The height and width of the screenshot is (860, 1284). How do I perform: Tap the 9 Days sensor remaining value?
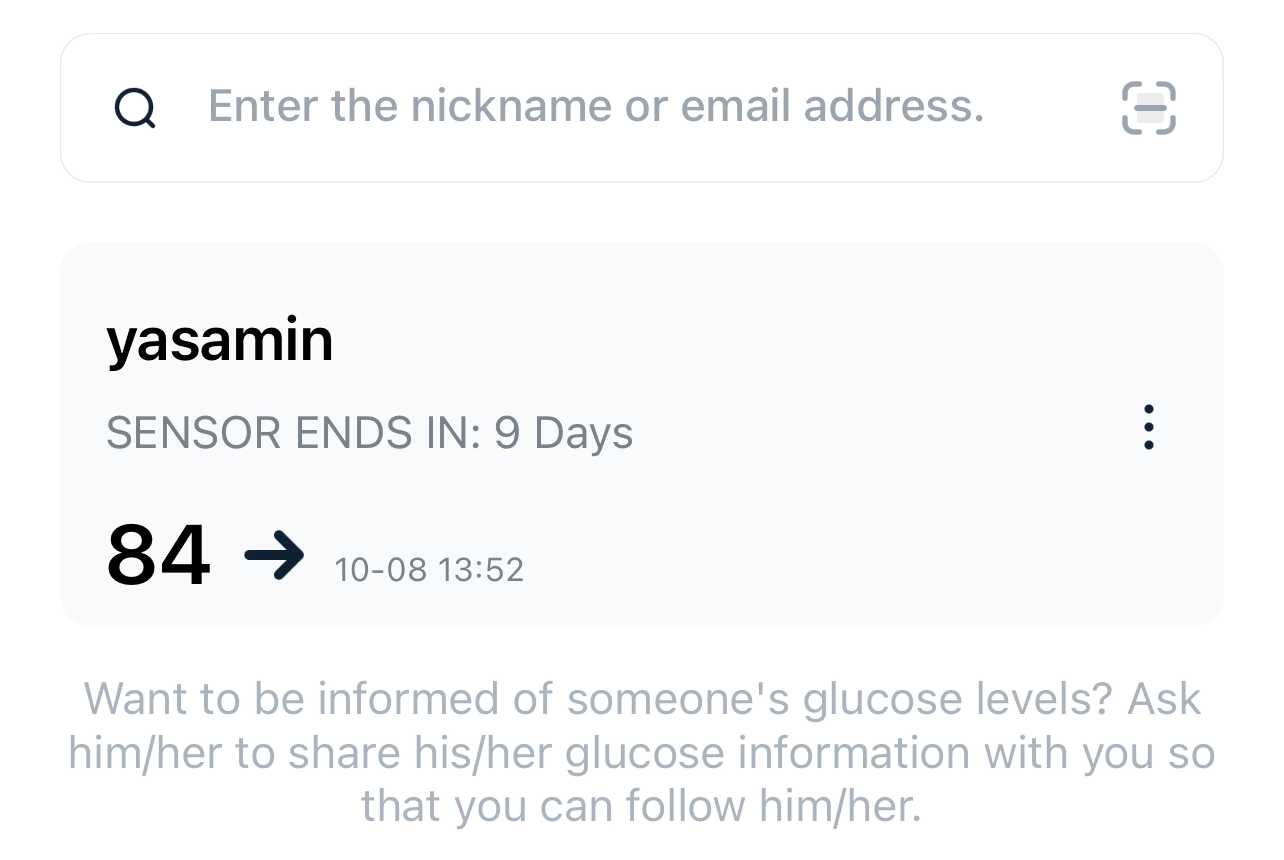click(x=564, y=434)
